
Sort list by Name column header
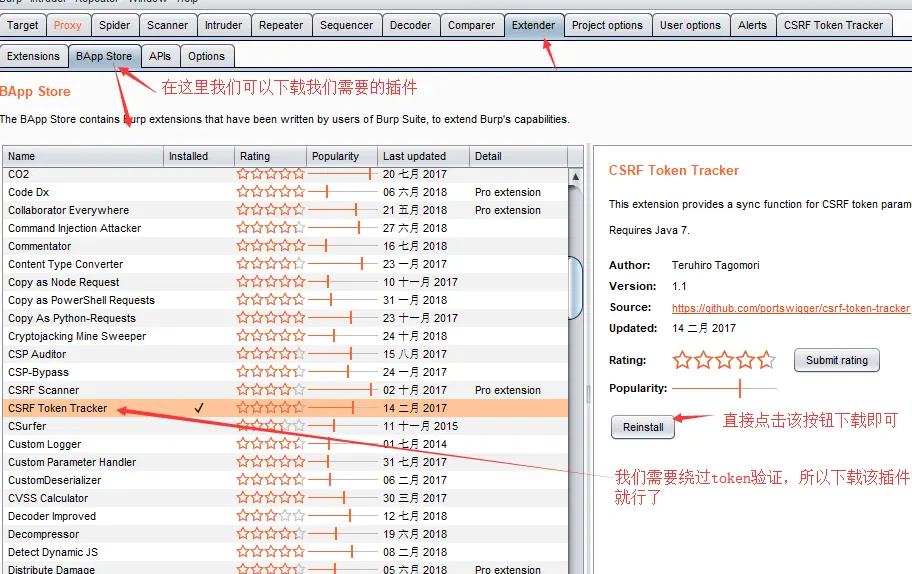(x=83, y=156)
